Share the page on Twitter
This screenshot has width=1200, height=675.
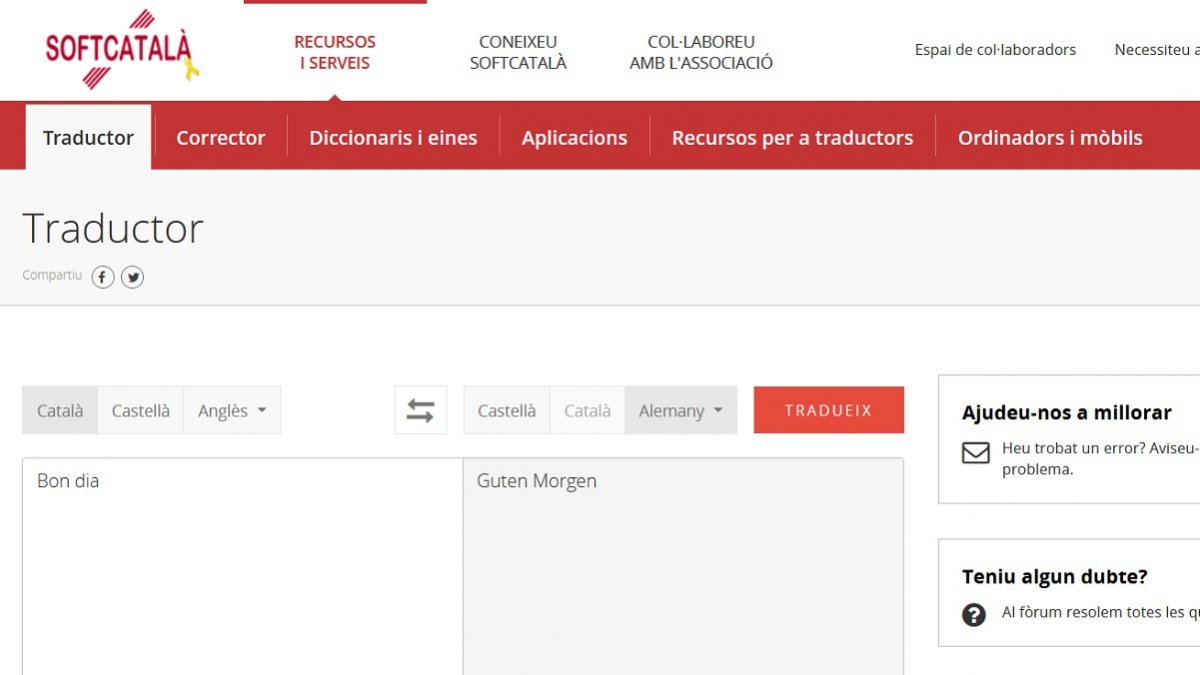click(x=132, y=276)
